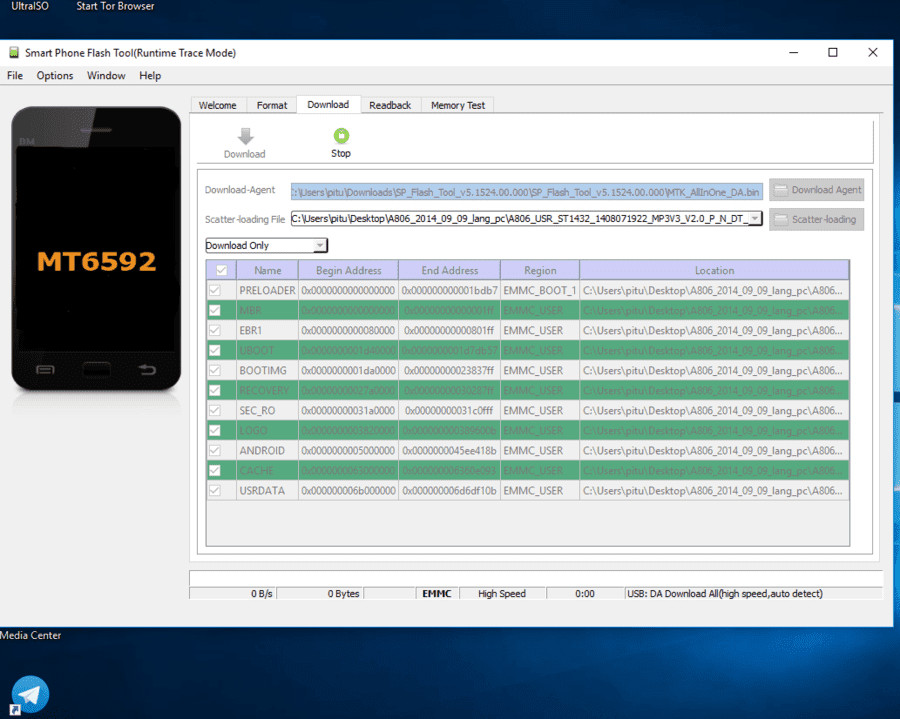
Task: Toggle the PRELOADER row checkbox
Action: click(x=215, y=290)
